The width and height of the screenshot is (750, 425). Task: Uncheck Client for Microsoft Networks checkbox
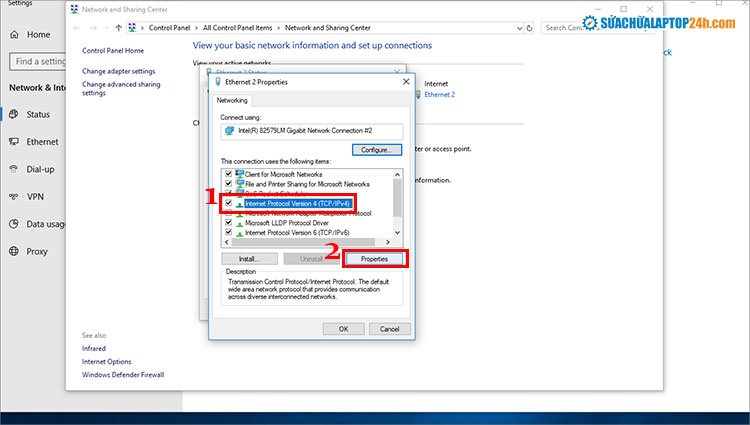pyautogui.click(x=229, y=174)
